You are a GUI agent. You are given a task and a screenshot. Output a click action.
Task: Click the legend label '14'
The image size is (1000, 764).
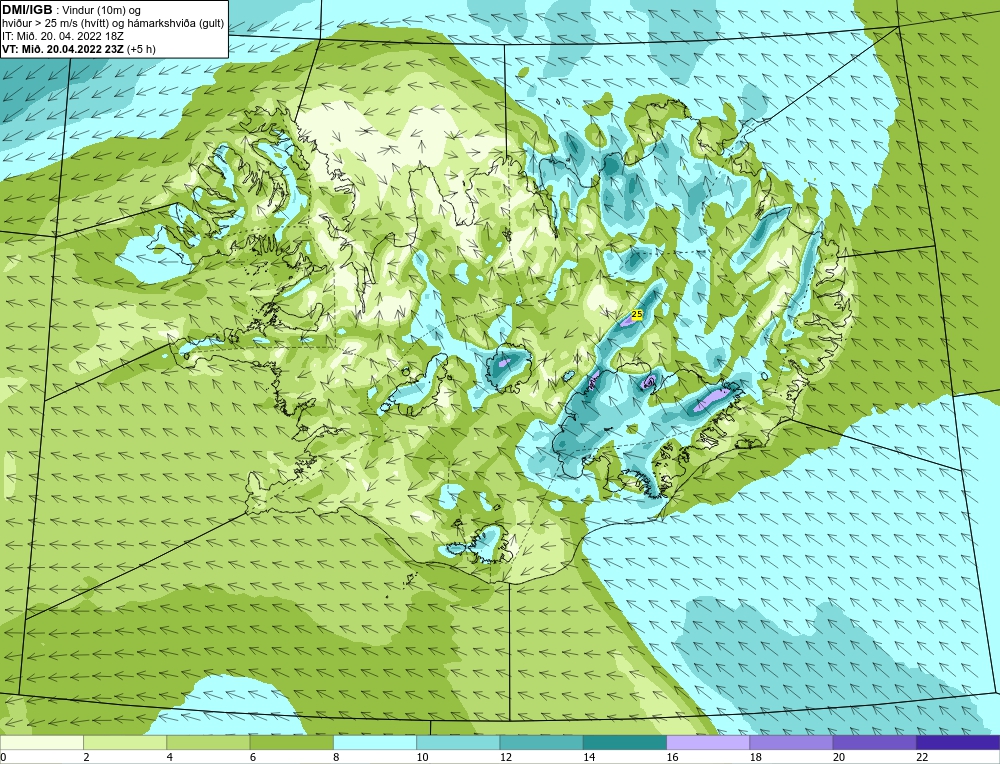pyautogui.click(x=588, y=757)
